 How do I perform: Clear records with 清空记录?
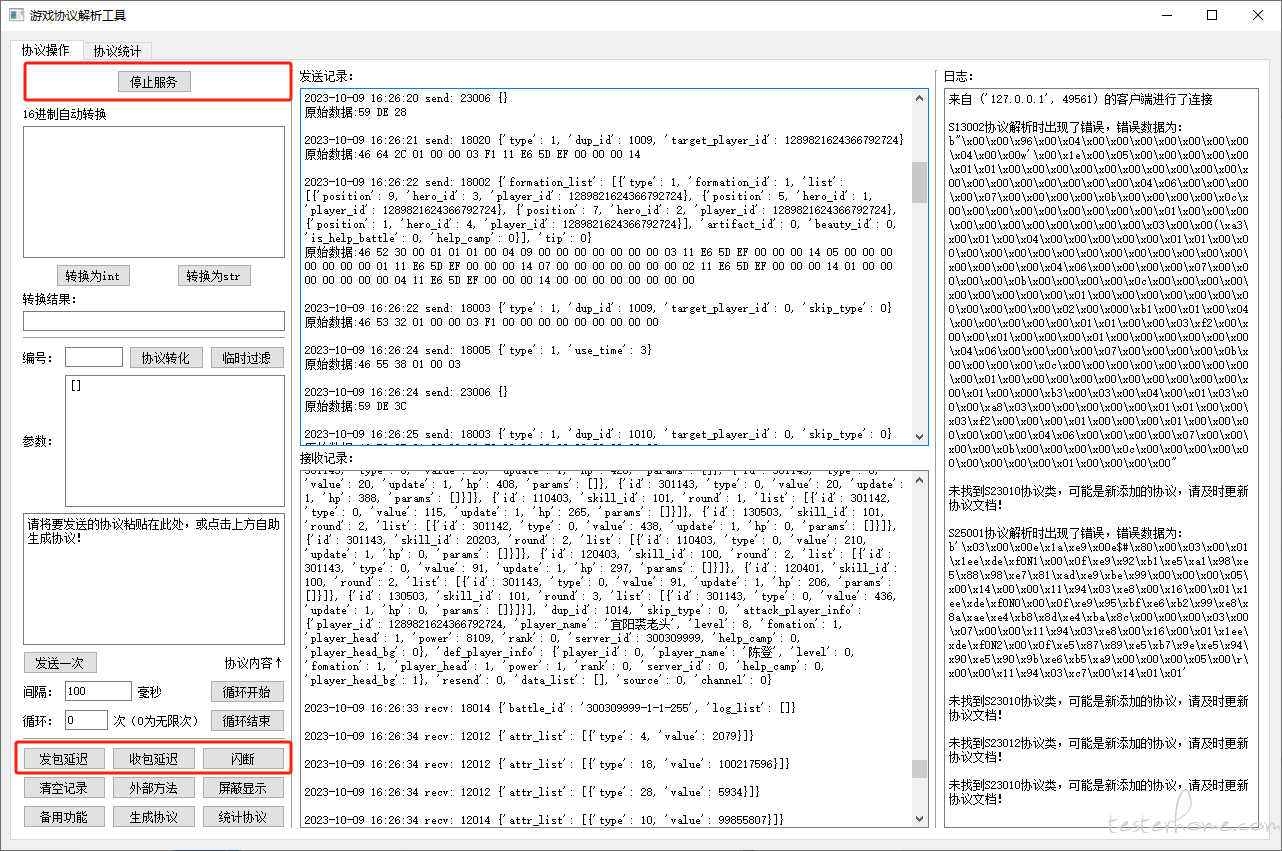pyautogui.click(x=62, y=788)
